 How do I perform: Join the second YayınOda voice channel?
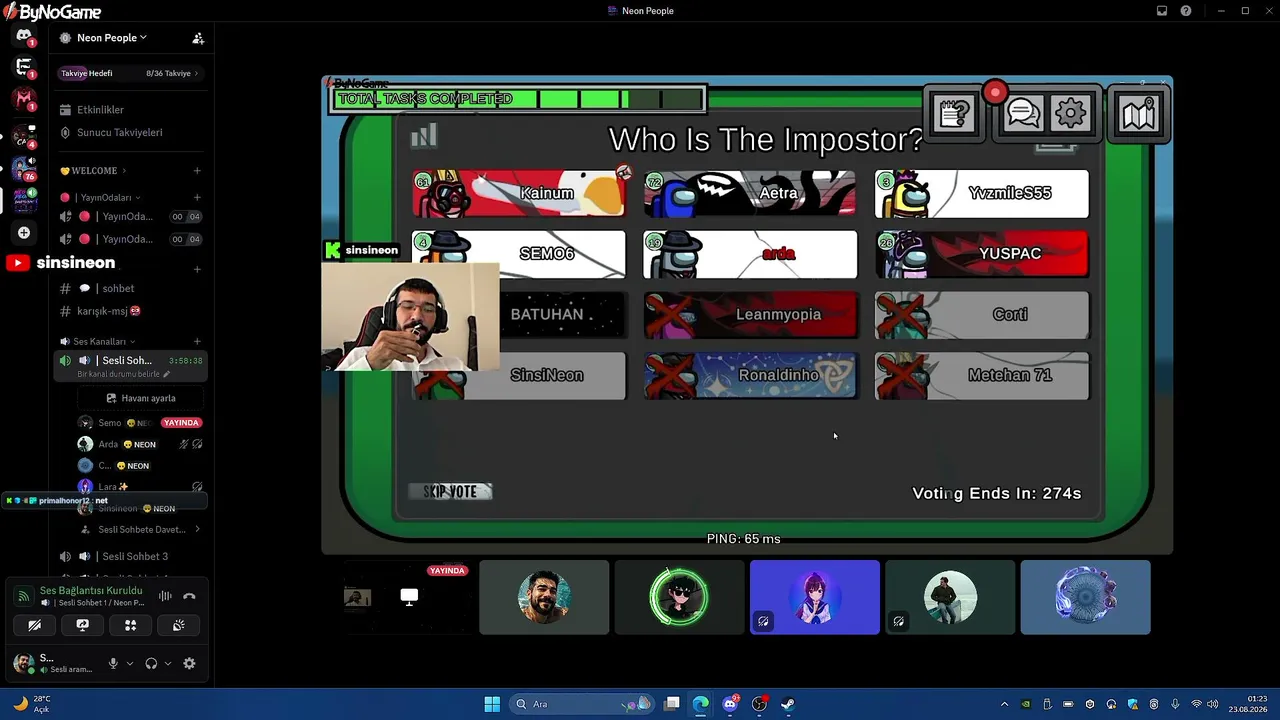point(130,240)
